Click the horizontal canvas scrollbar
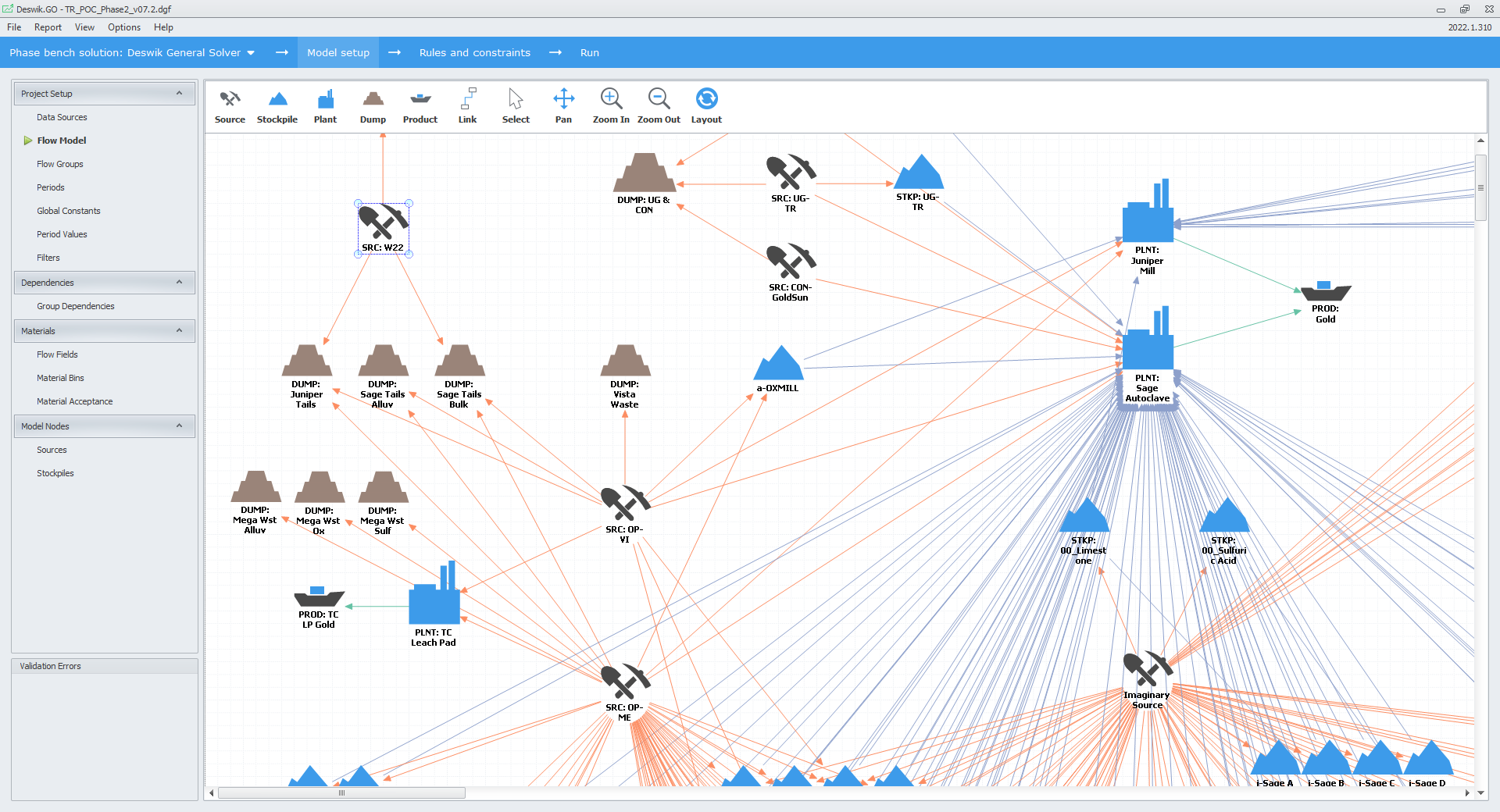Screen dimensions: 1500x812 pos(341,793)
